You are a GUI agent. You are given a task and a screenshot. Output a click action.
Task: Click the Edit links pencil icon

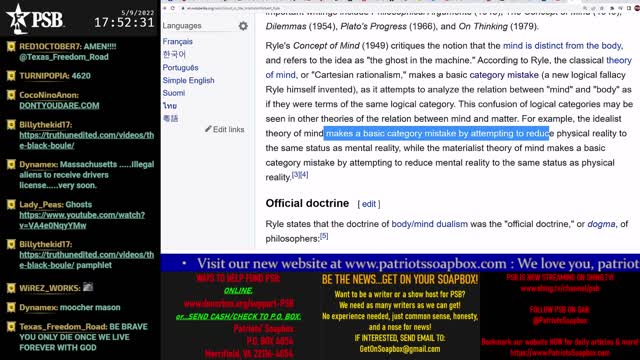point(208,129)
